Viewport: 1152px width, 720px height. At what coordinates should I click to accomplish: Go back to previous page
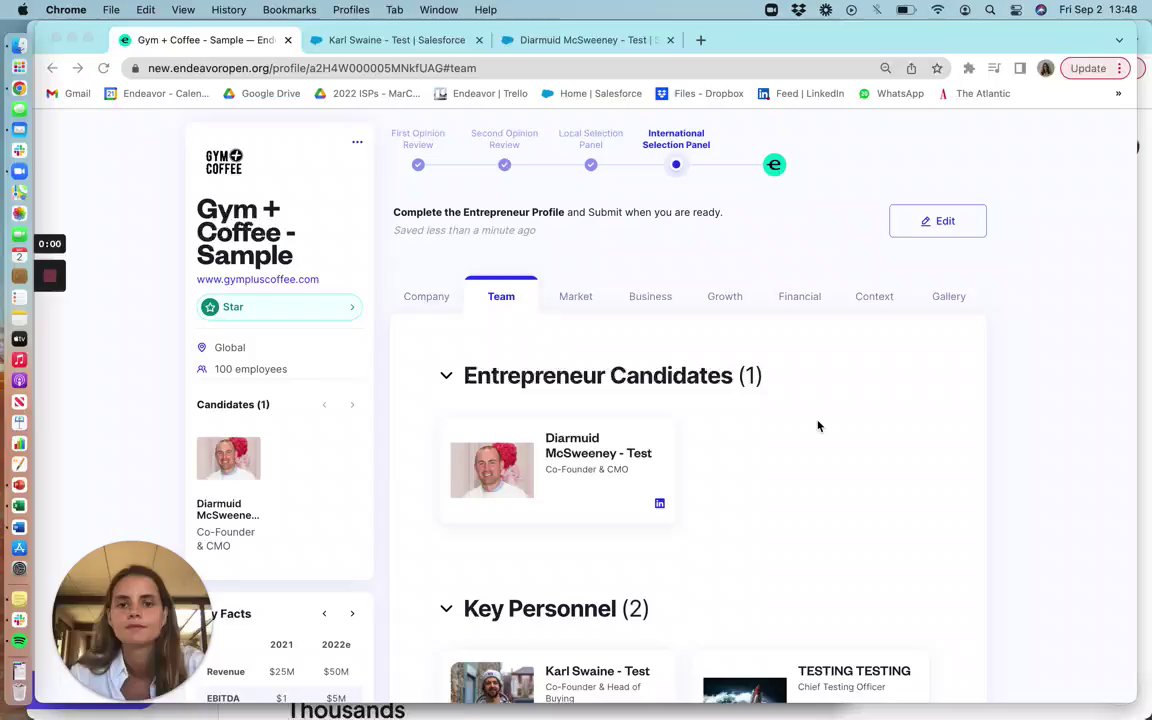coord(52,68)
